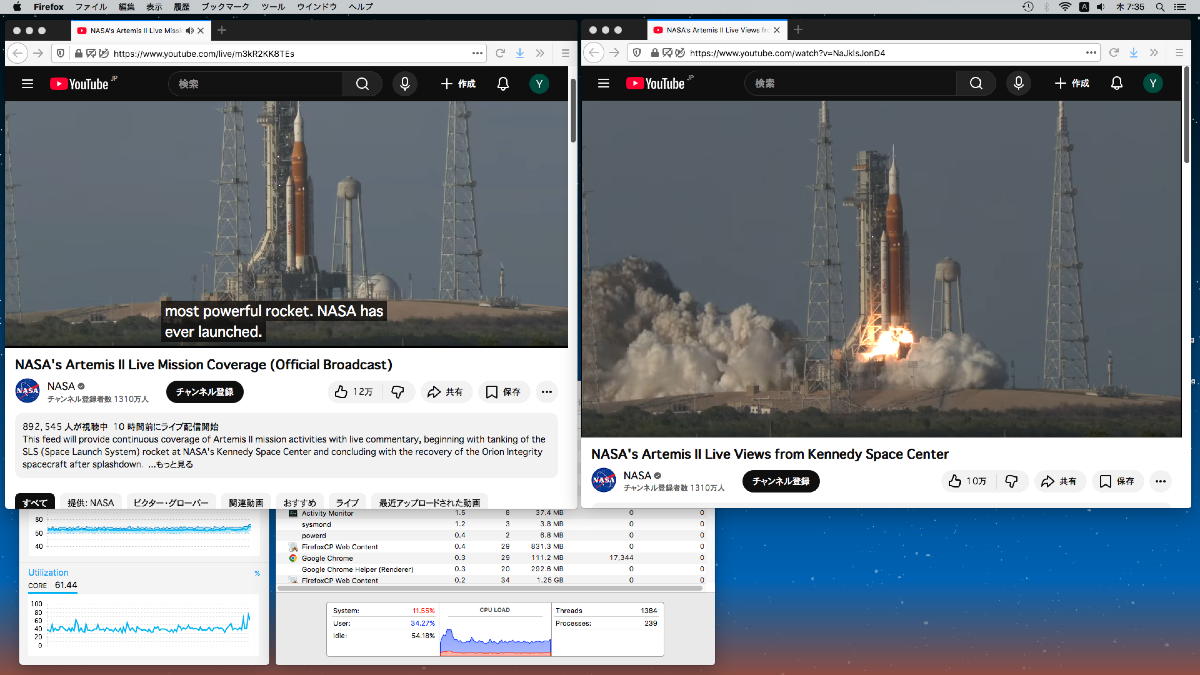Expand toolbar overflow chevrons in right window
The width and height of the screenshot is (1200, 675).
(x=1152, y=52)
